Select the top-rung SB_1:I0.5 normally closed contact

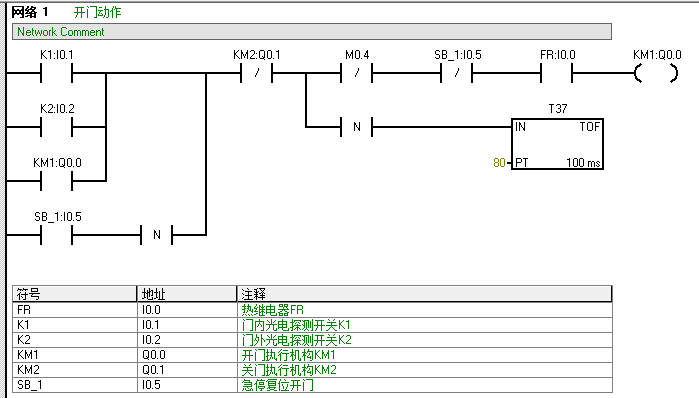pos(456,73)
